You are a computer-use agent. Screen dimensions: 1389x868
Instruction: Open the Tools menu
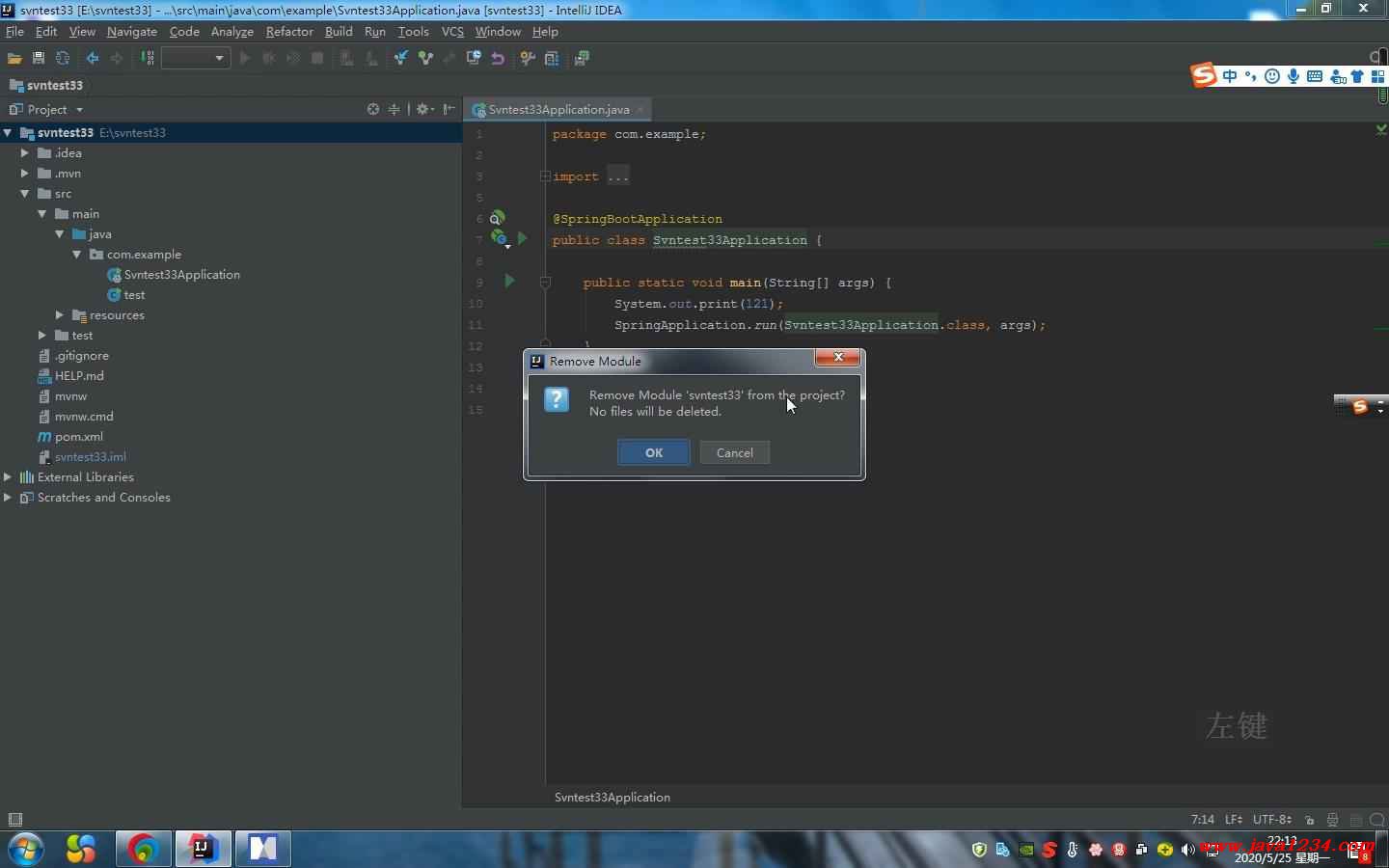pyautogui.click(x=413, y=32)
